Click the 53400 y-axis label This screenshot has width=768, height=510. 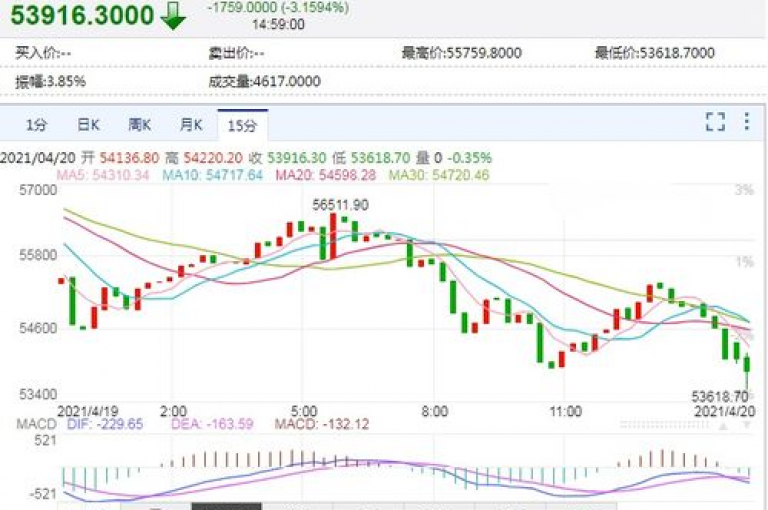coord(38,394)
